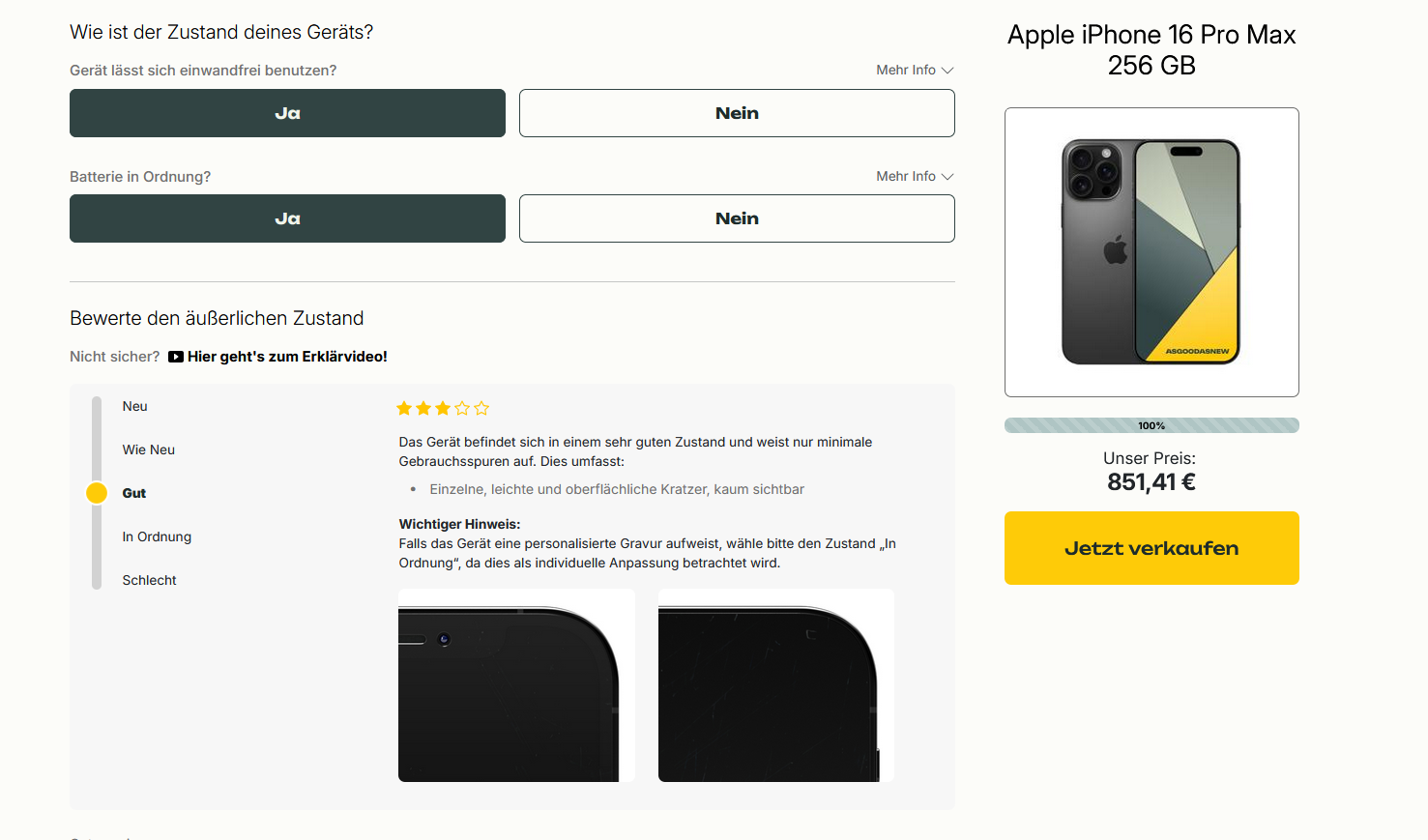Choose the Schlecht condition
Image resolution: width=1428 pixels, height=840 pixels.
pos(150,581)
